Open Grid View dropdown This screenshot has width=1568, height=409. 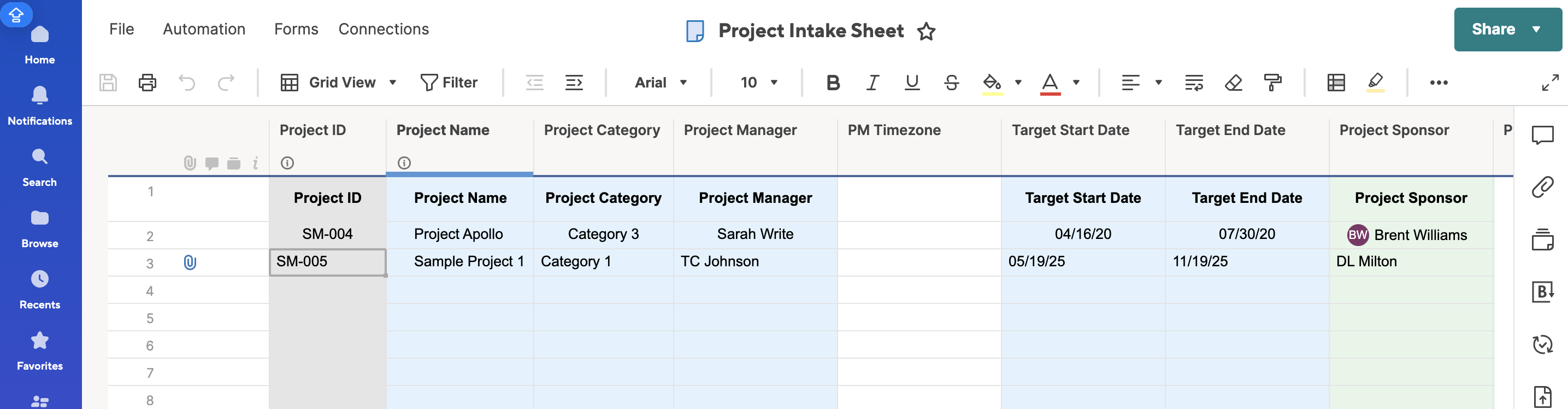pyautogui.click(x=338, y=82)
